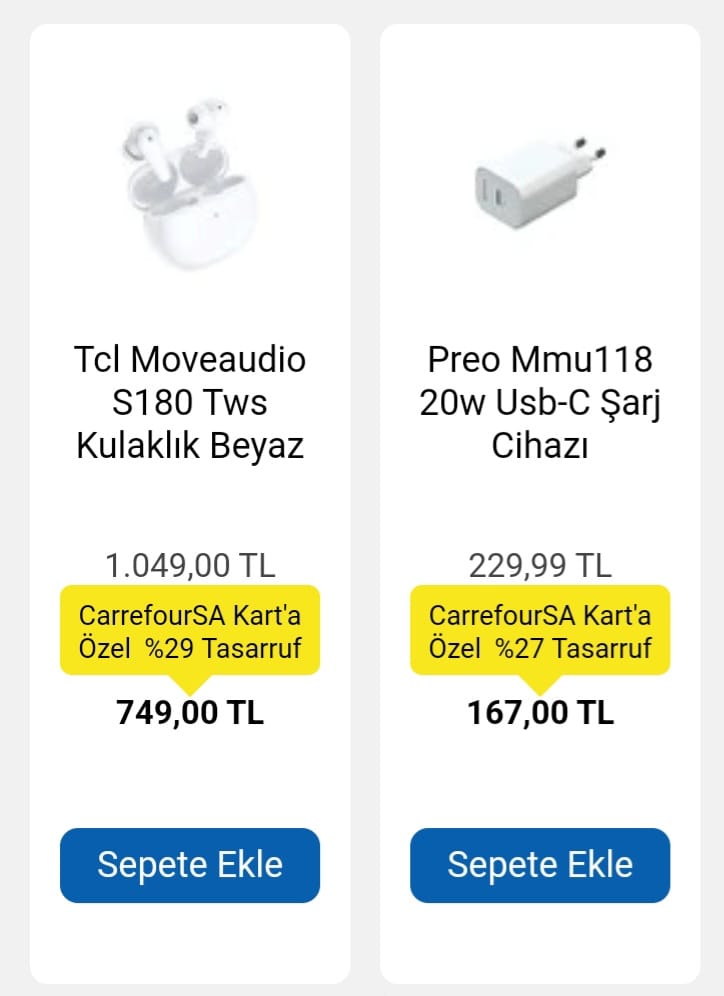This screenshot has width=724, height=996.
Task: Open Tcl Moveaudio S180 Tws product title
Action: (190, 380)
